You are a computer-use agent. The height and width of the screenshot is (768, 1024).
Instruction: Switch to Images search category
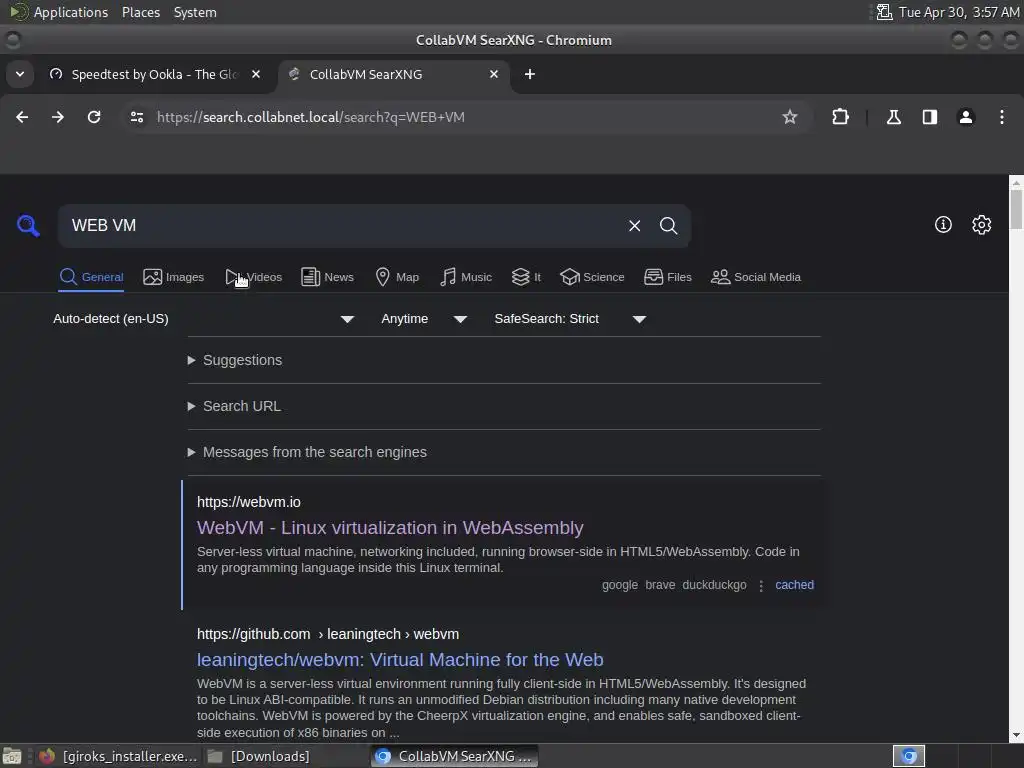174,277
